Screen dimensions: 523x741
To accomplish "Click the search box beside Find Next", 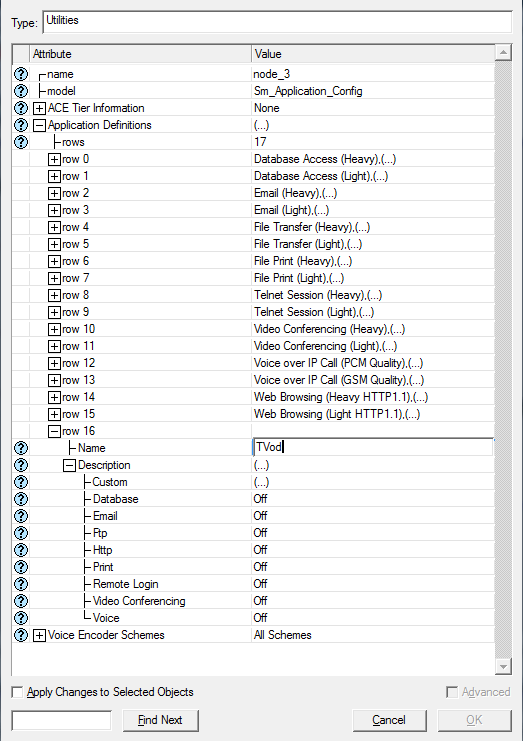I will (62, 720).
